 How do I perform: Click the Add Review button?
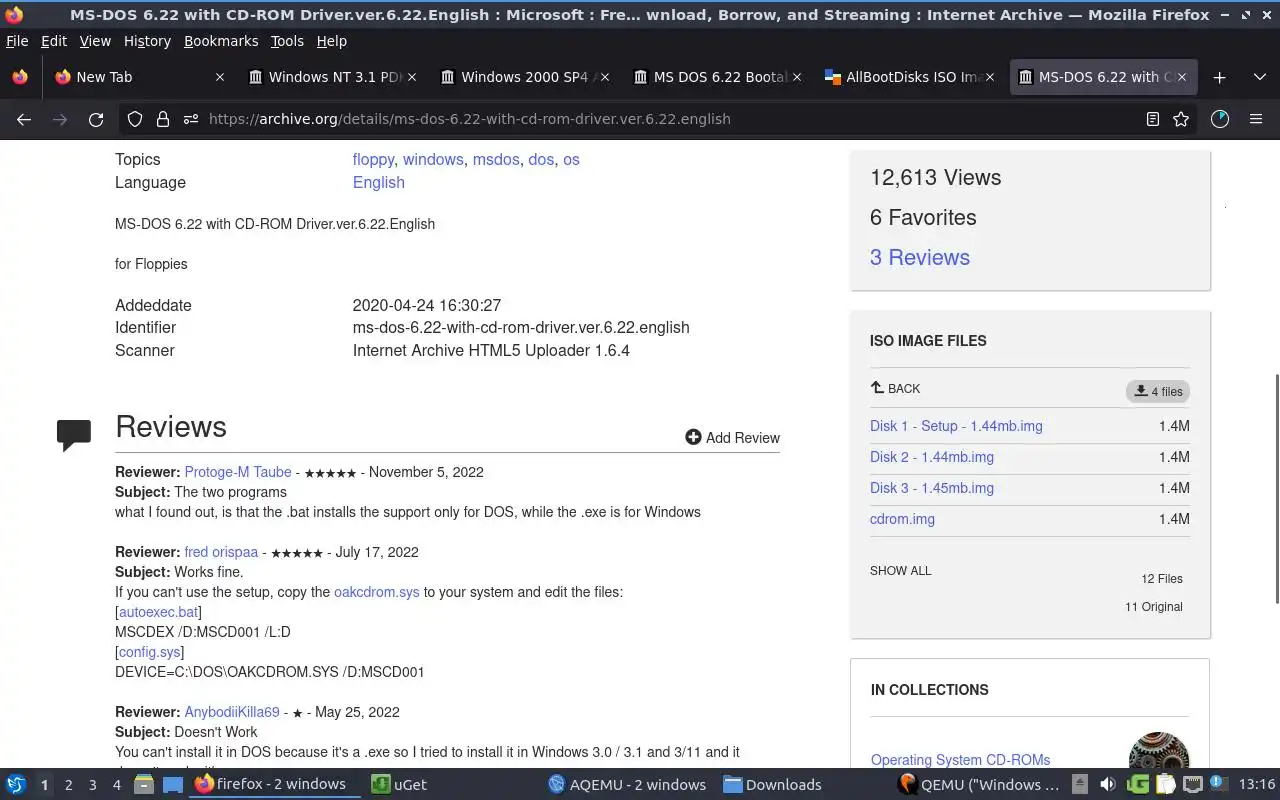pos(732,438)
